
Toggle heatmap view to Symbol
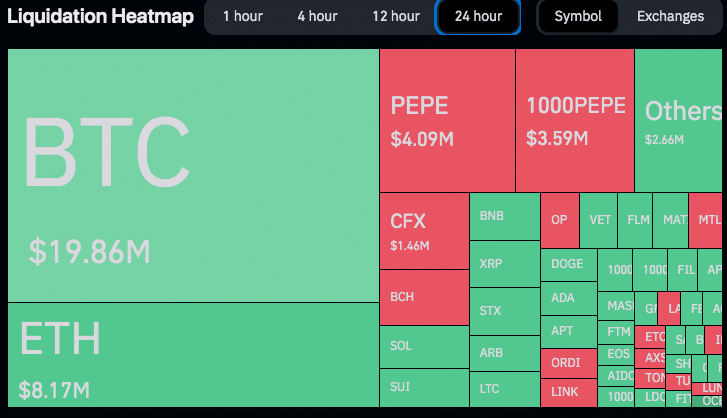click(x=578, y=16)
